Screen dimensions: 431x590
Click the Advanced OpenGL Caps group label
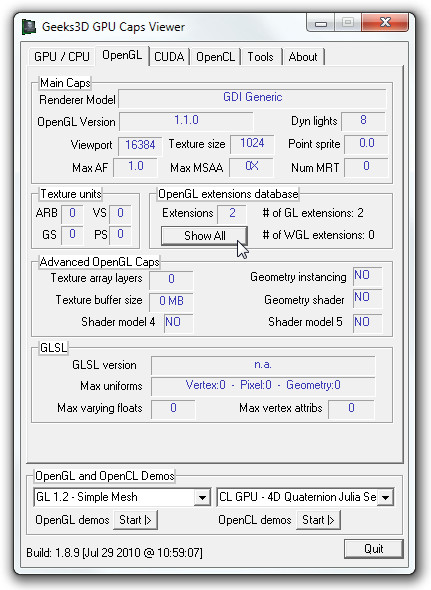100,262
